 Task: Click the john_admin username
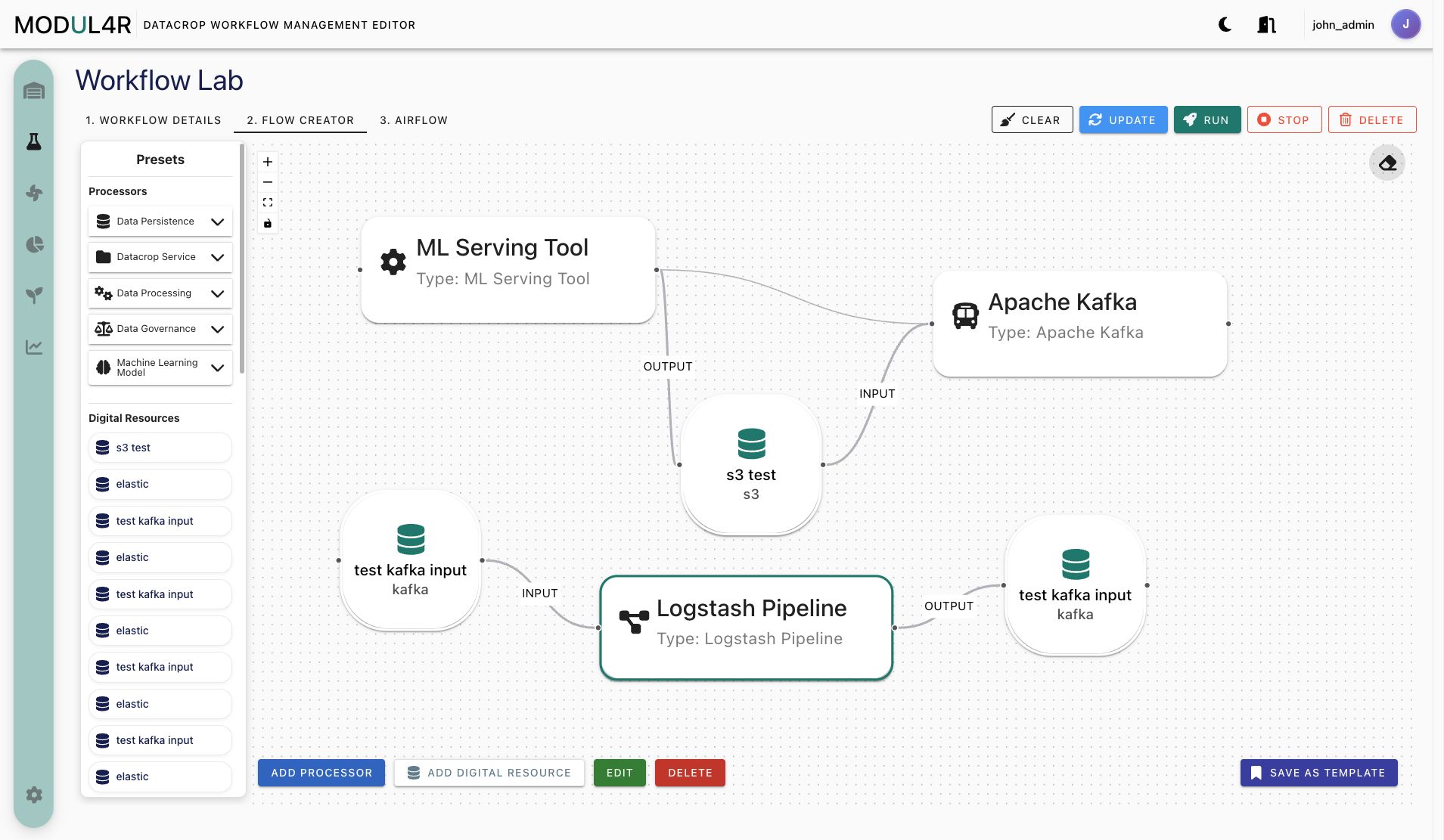[x=1343, y=25]
